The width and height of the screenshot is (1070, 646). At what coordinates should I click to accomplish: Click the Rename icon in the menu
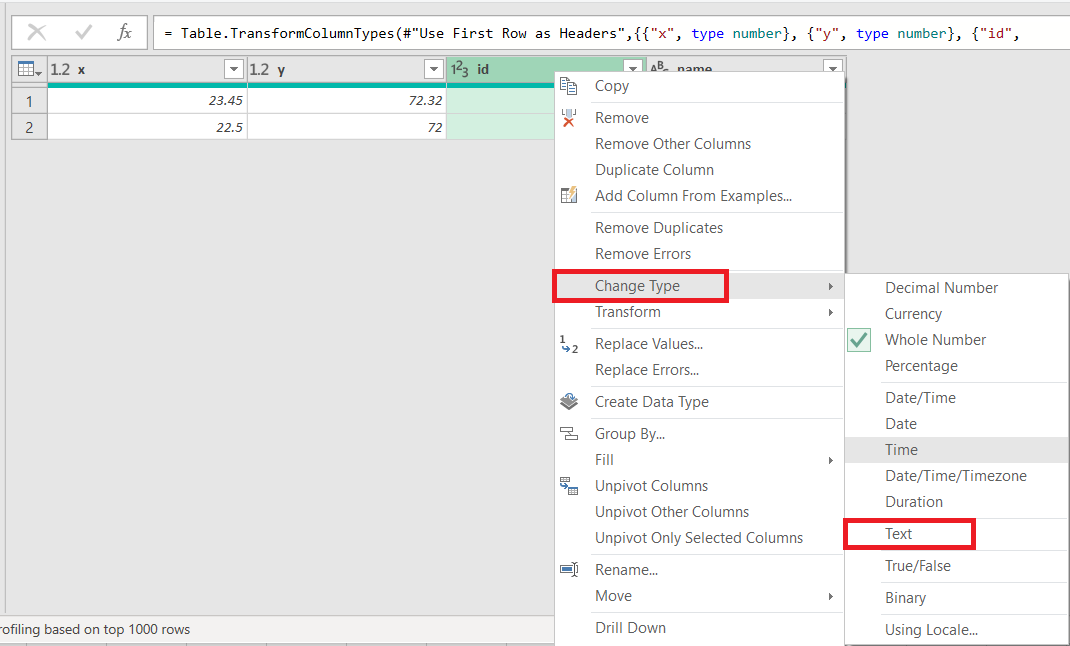pos(569,569)
